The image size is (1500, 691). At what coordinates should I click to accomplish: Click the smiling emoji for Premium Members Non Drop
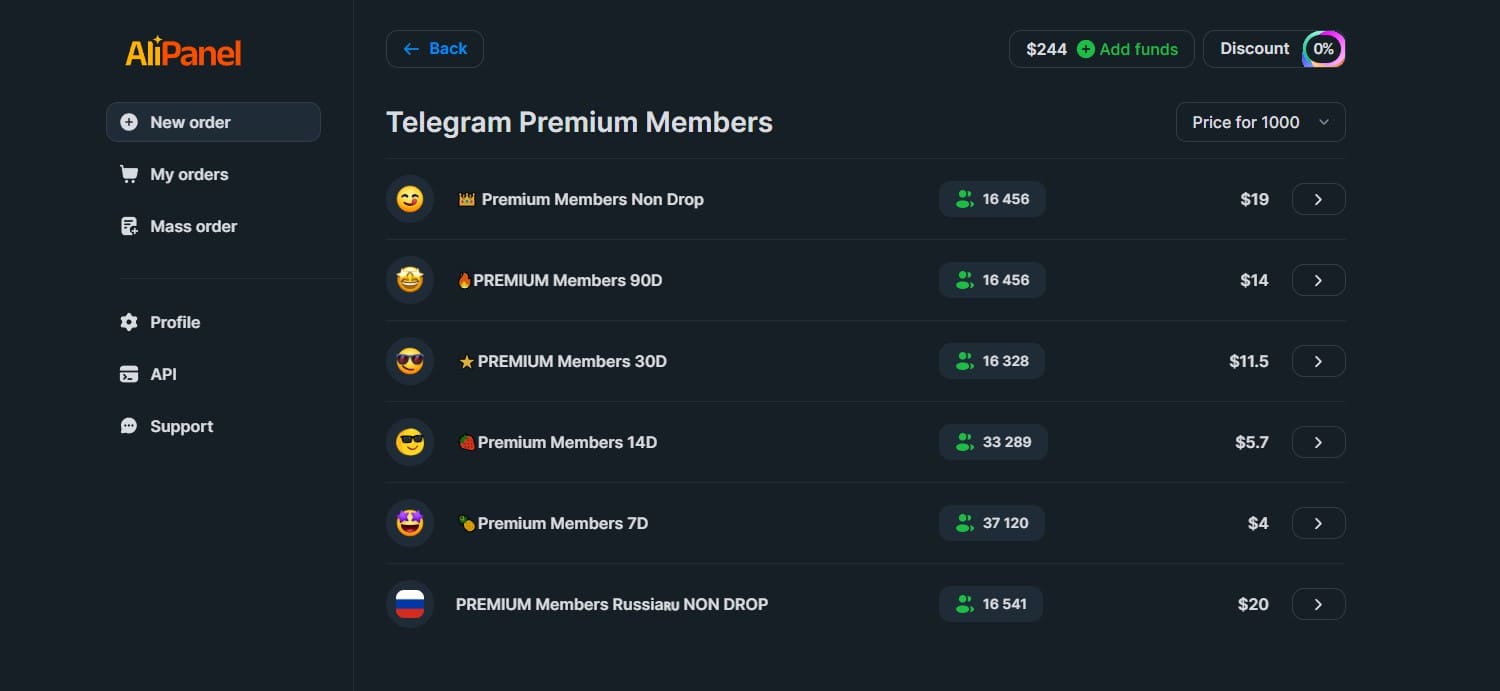409,198
